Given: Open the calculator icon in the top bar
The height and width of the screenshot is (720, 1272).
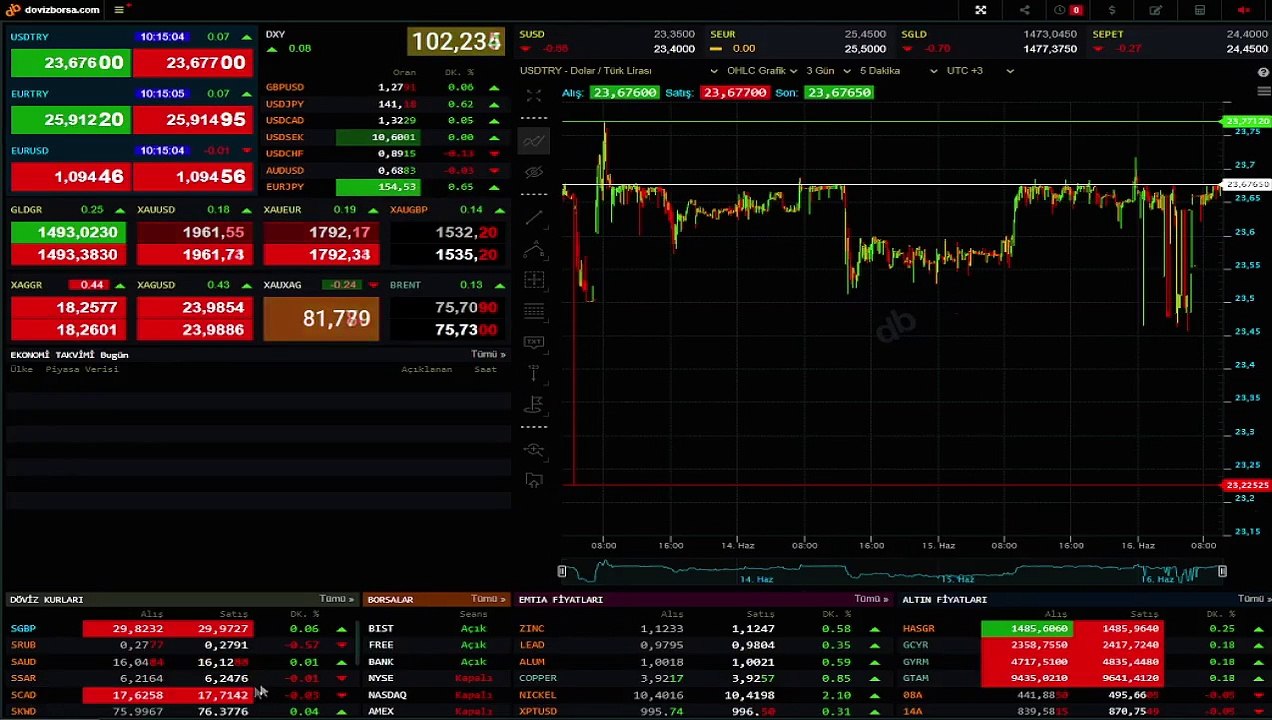Looking at the screenshot, I should 1200,10.
